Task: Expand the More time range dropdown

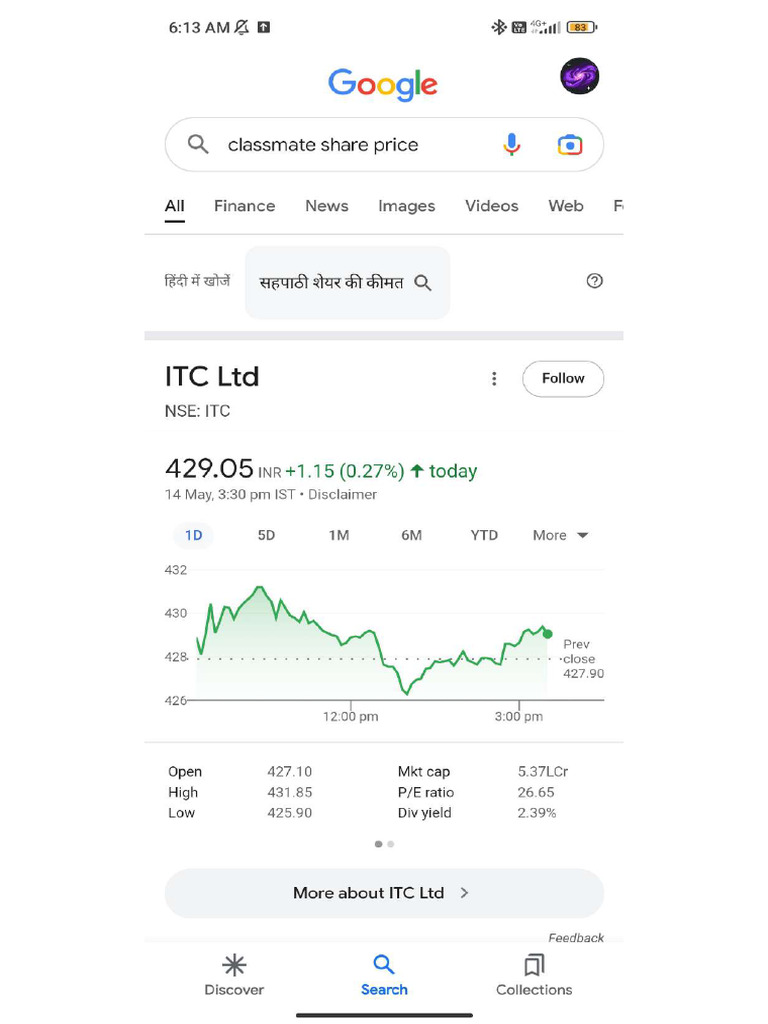Action: [560, 535]
